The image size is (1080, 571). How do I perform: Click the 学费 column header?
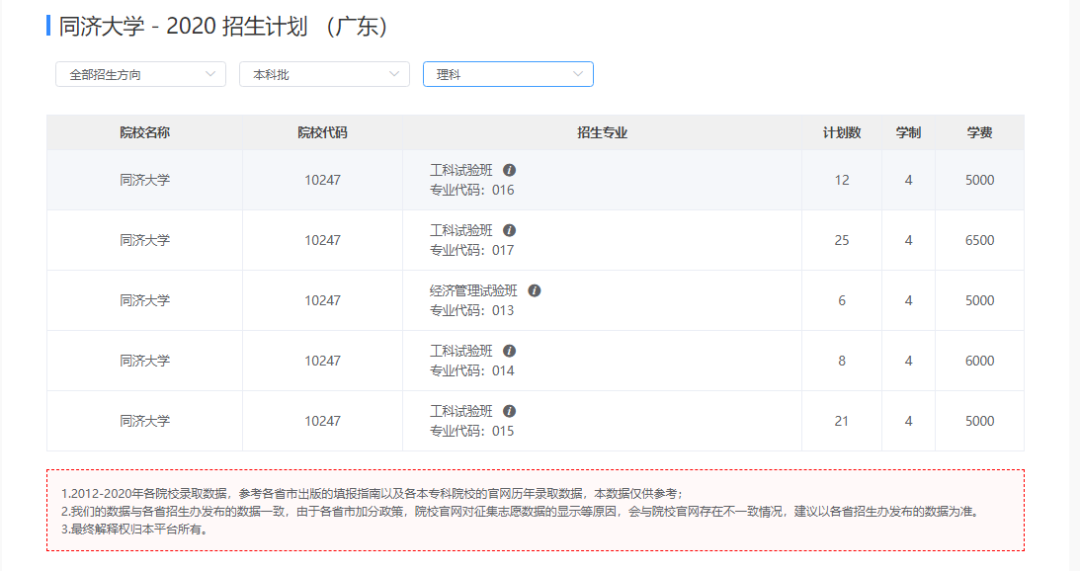click(x=979, y=133)
